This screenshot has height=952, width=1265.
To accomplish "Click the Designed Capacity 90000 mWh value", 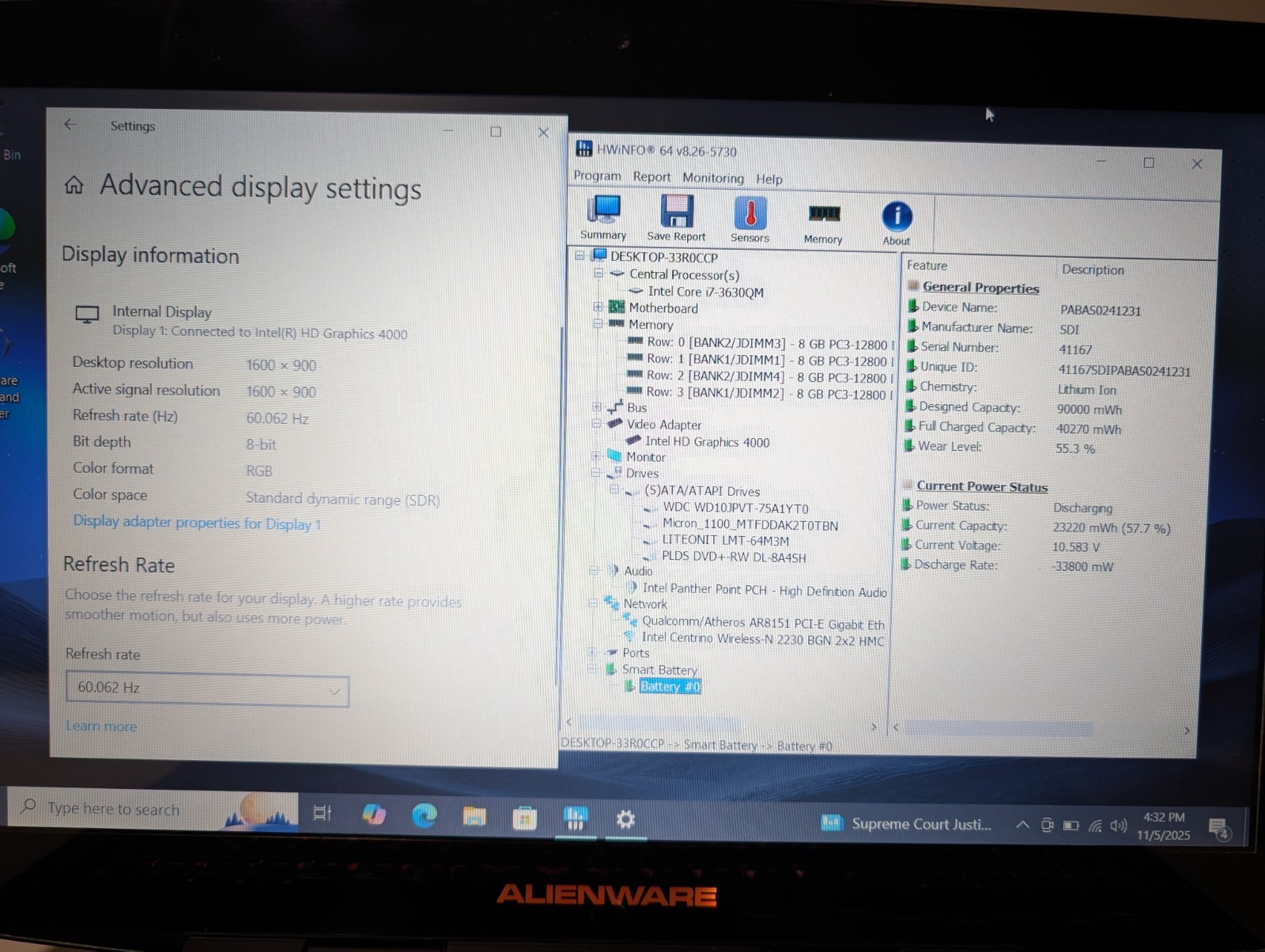I will [x=1089, y=409].
